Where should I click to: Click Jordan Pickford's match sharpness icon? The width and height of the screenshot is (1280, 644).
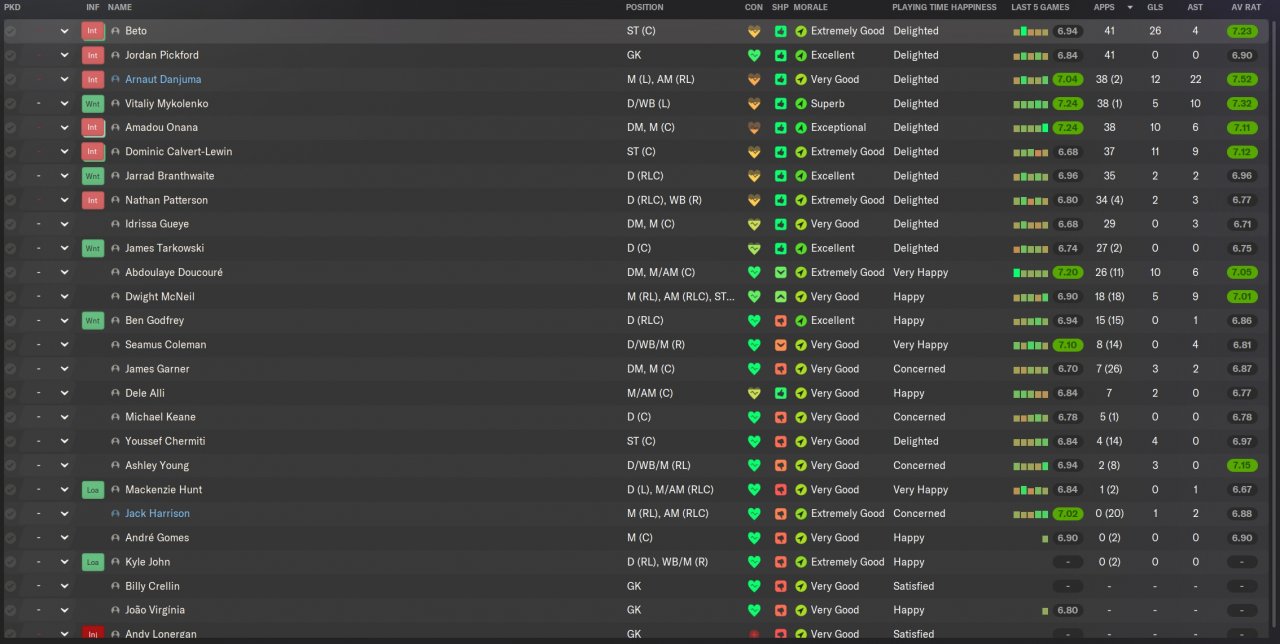point(780,55)
